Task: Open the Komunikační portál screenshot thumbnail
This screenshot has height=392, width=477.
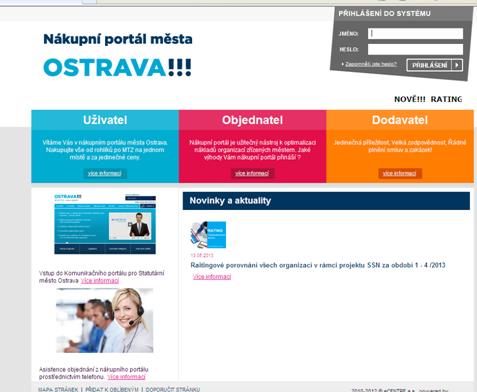Action: point(105,224)
